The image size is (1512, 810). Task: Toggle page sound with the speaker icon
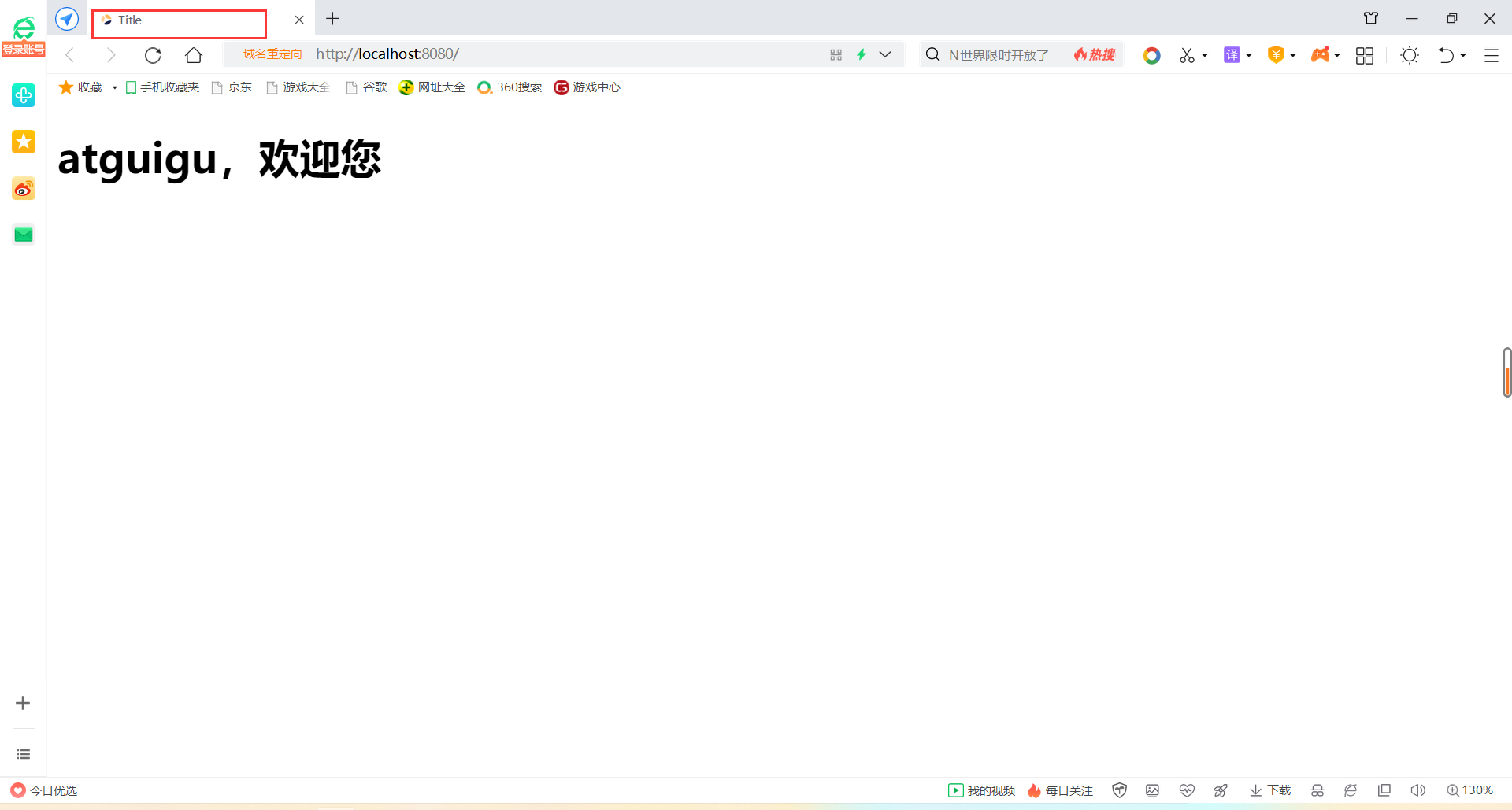(x=1418, y=790)
